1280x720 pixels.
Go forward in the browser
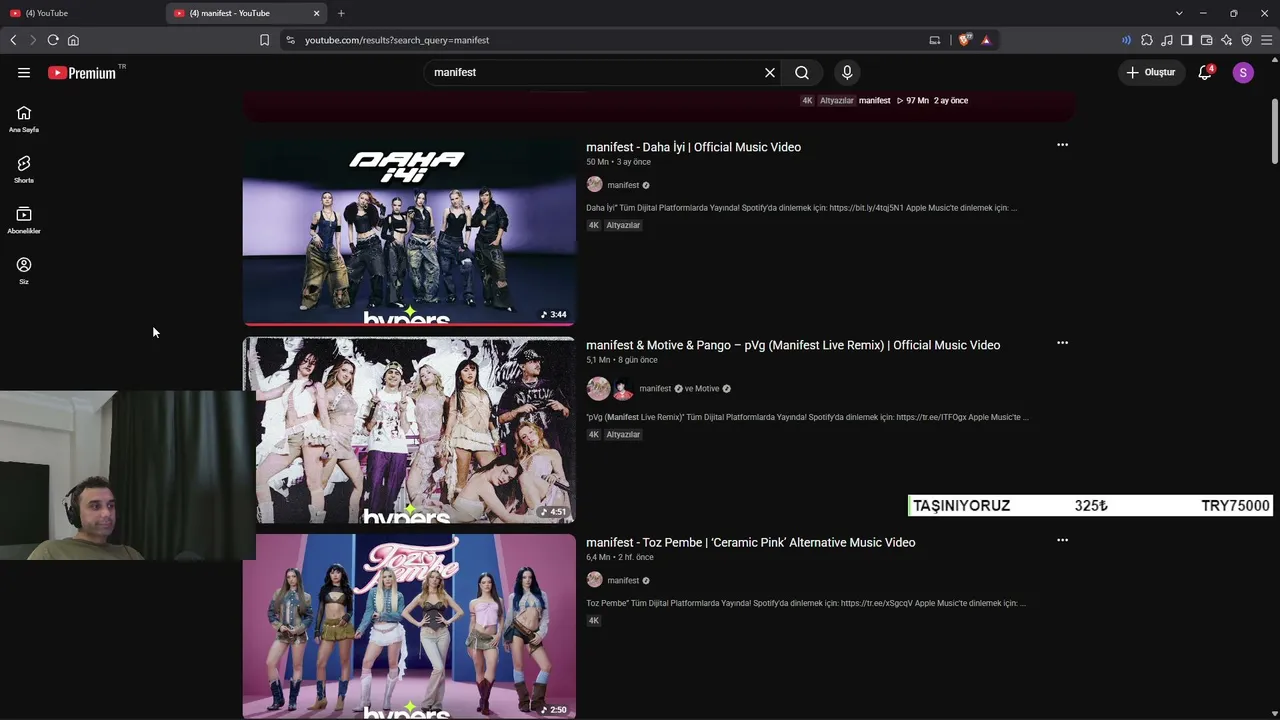(x=32, y=40)
